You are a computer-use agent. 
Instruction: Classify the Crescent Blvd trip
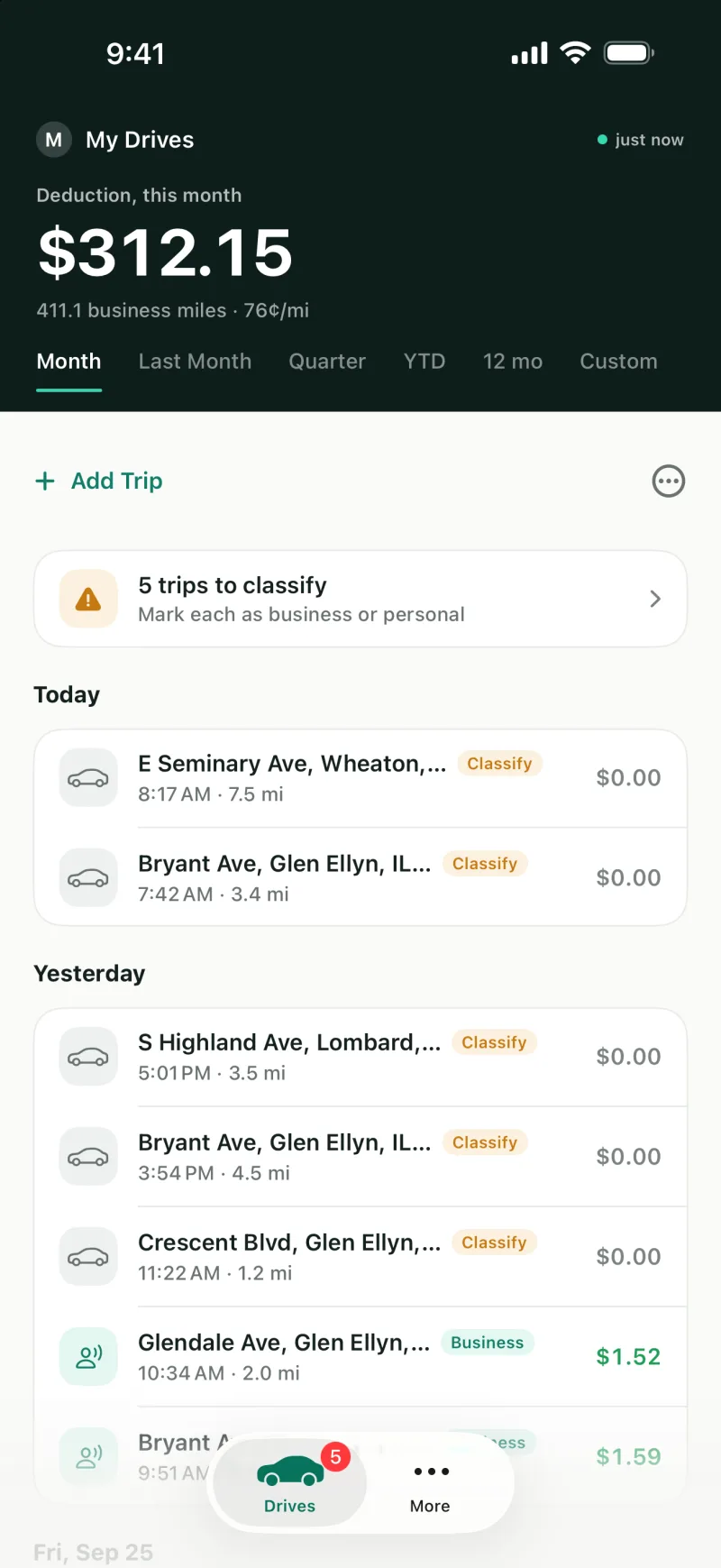(494, 1242)
